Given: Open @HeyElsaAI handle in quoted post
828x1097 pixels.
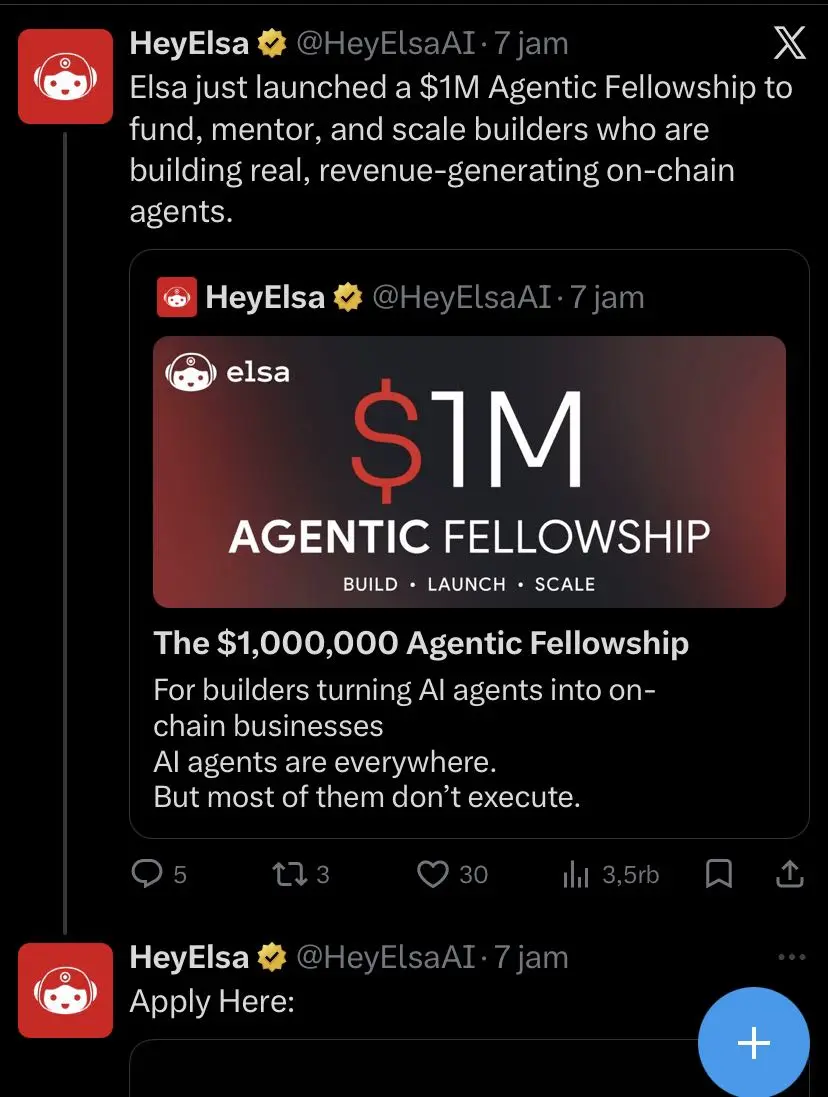Looking at the screenshot, I should click(461, 297).
